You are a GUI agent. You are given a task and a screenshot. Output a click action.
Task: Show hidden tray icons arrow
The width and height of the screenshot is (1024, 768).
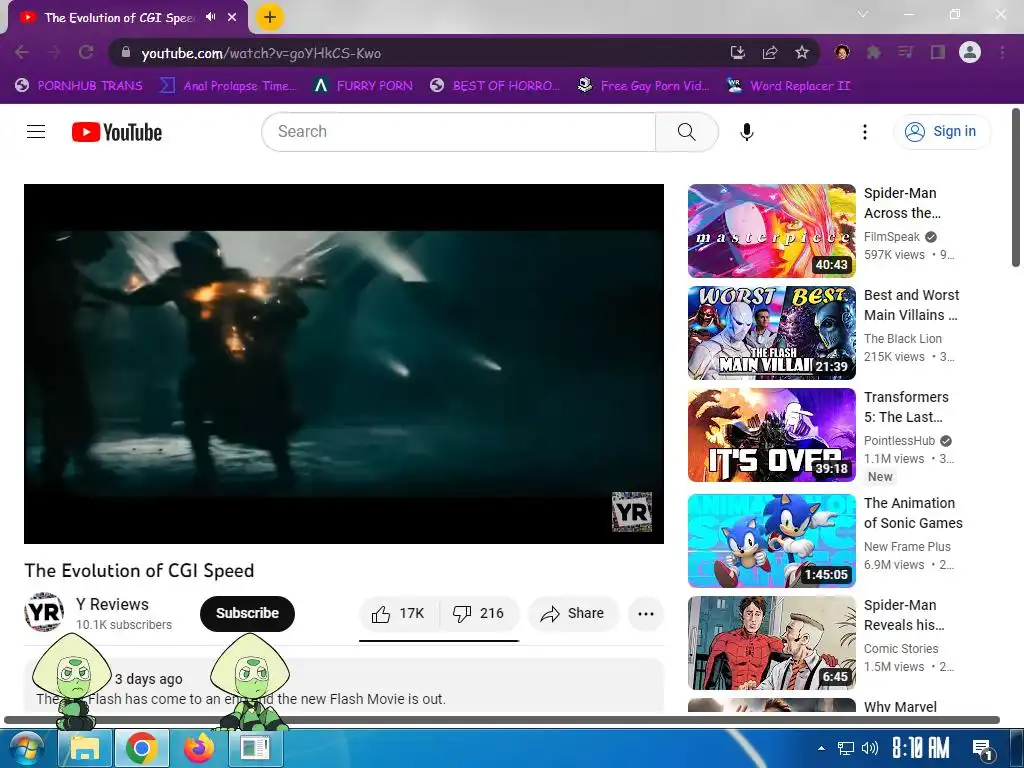point(821,748)
